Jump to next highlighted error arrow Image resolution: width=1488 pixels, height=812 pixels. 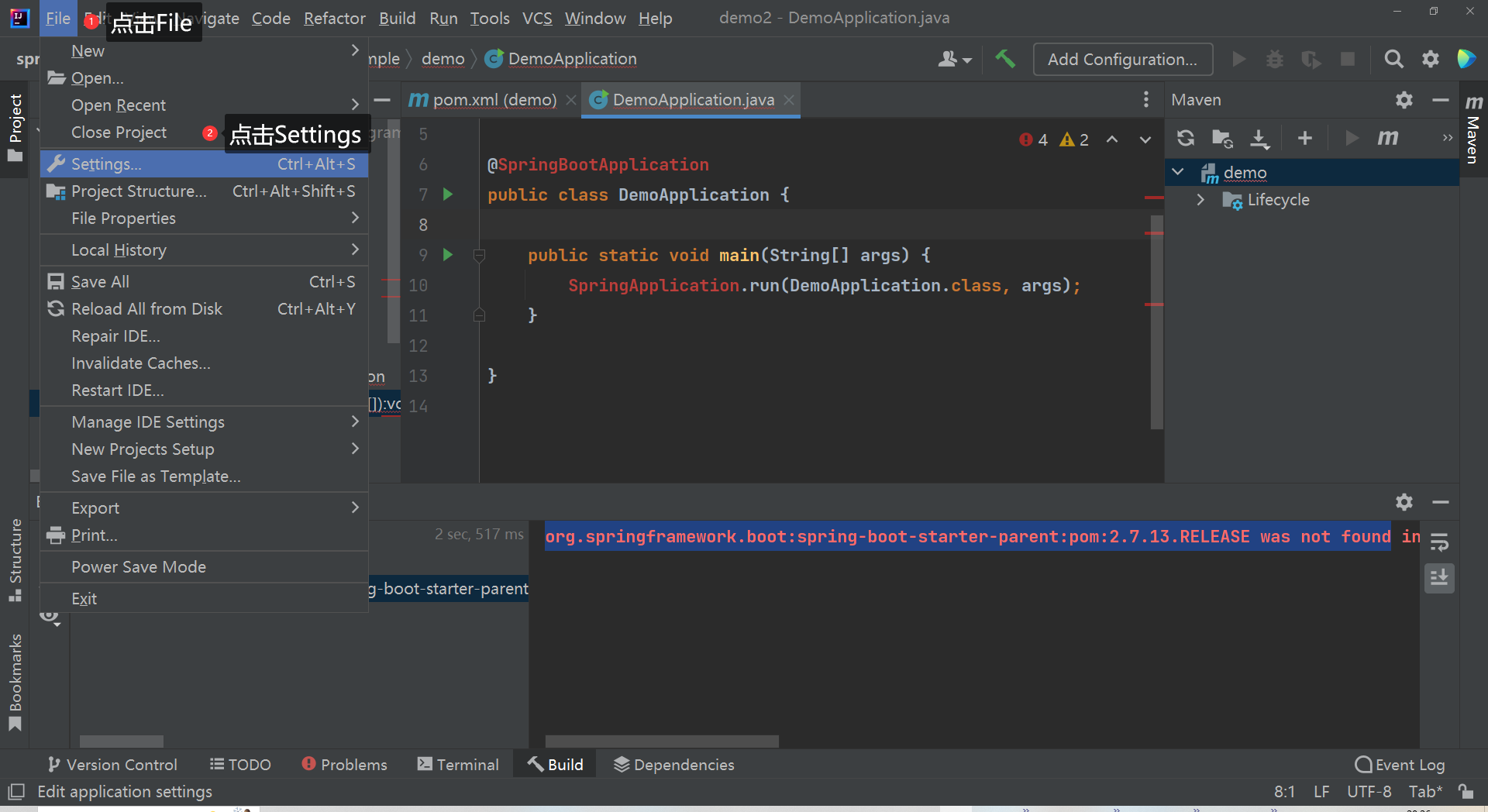coord(1145,139)
